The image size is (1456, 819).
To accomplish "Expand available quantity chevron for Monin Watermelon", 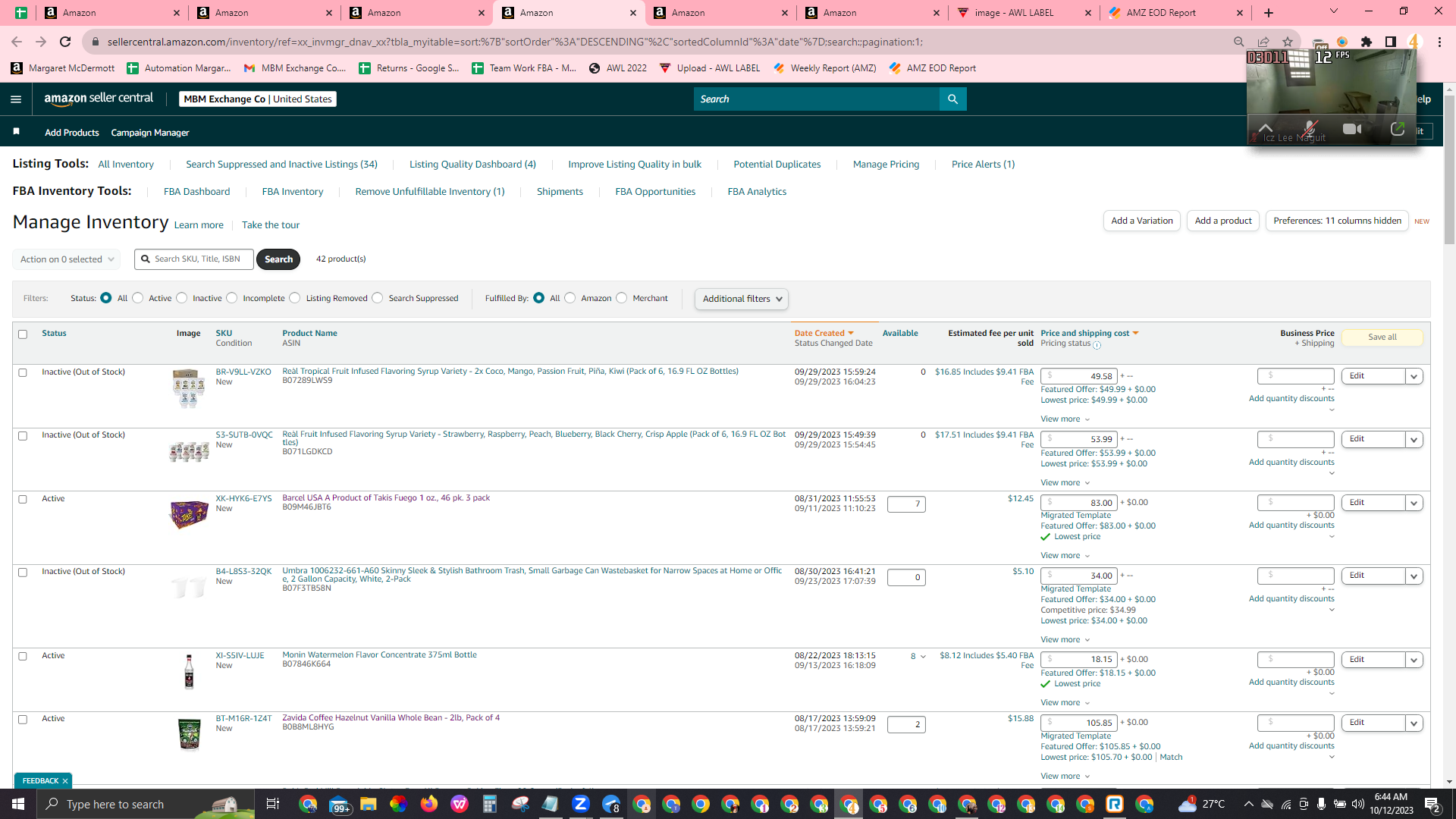I will [923, 657].
